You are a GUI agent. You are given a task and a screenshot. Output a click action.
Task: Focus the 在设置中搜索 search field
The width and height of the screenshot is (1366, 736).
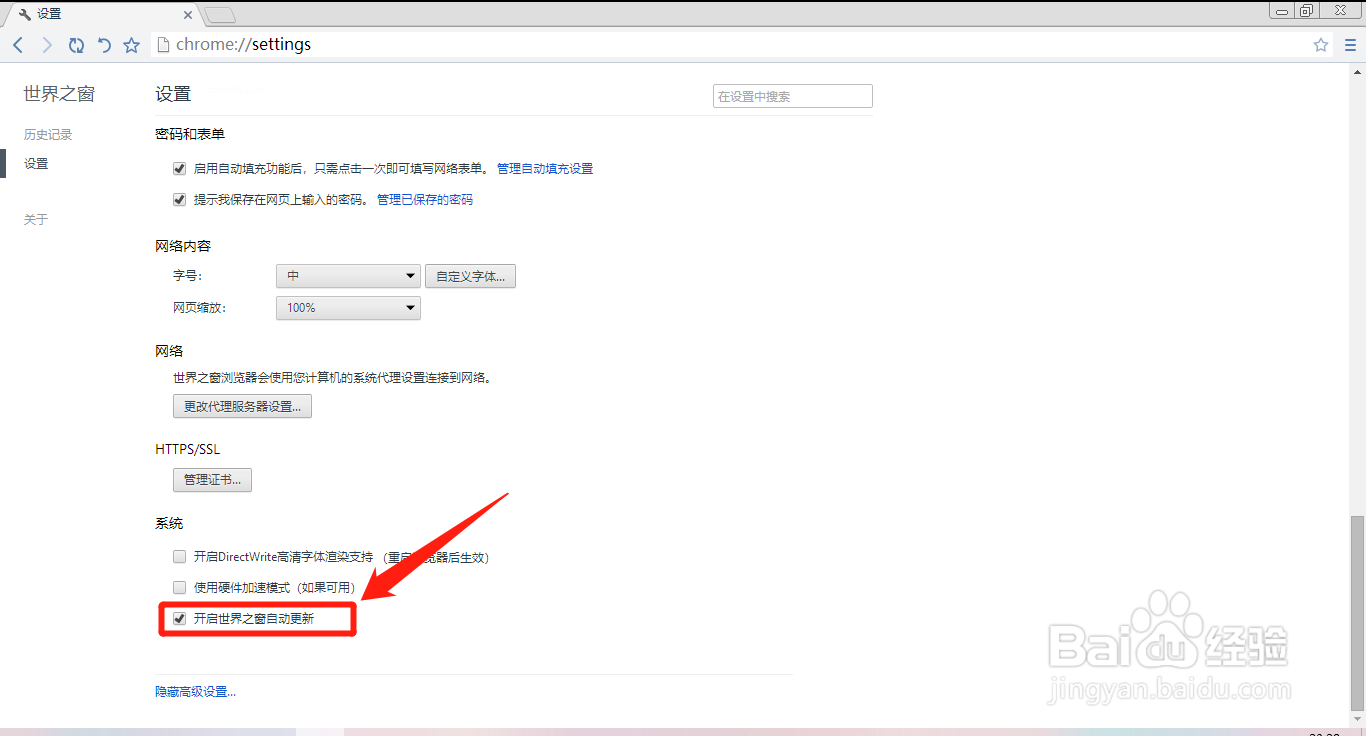[792, 96]
